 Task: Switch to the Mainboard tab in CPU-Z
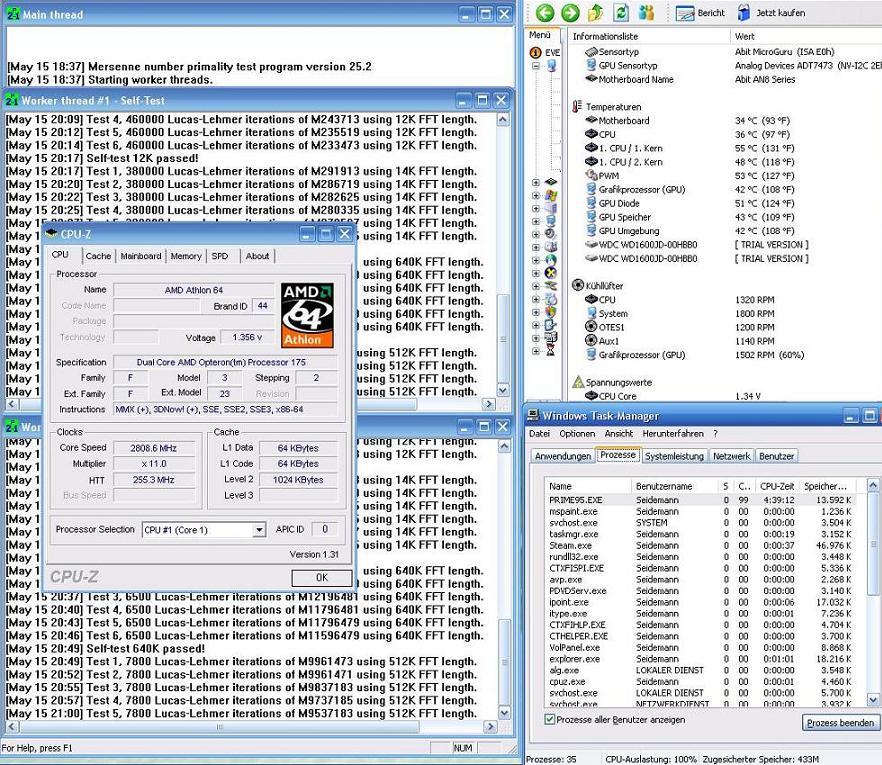141,256
